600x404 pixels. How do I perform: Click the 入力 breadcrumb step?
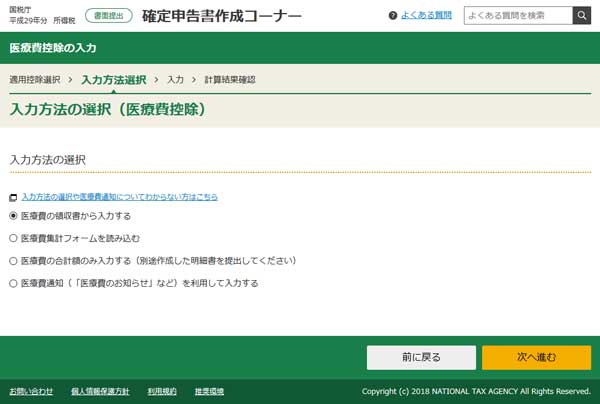point(176,78)
